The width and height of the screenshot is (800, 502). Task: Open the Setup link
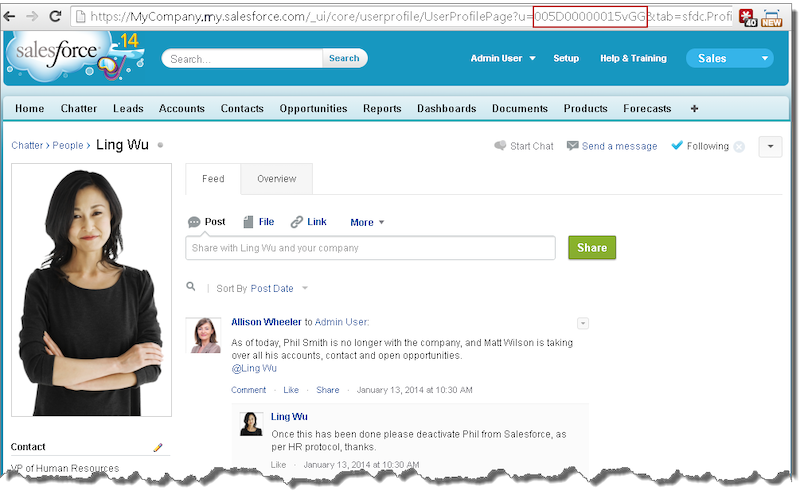pyautogui.click(x=566, y=58)
